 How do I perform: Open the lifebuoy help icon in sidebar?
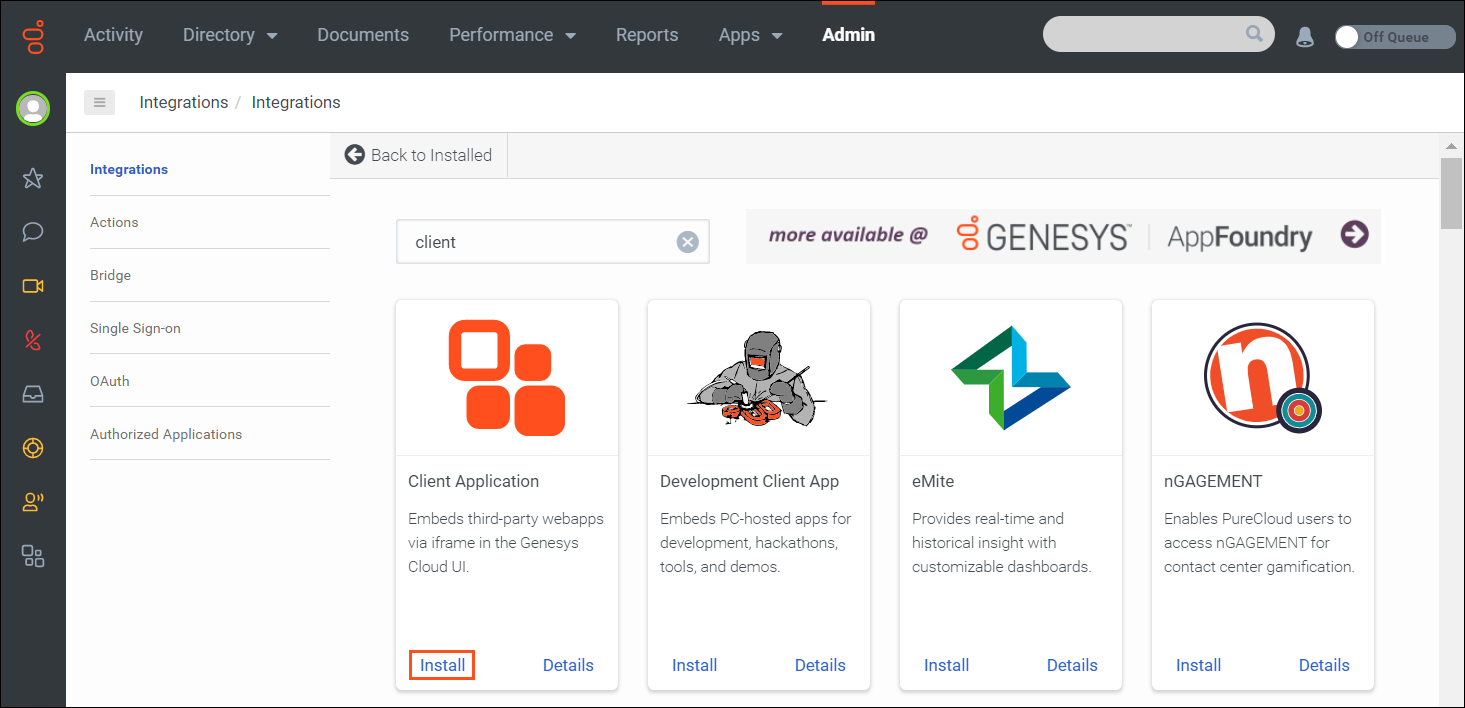(x=33, y=448)
